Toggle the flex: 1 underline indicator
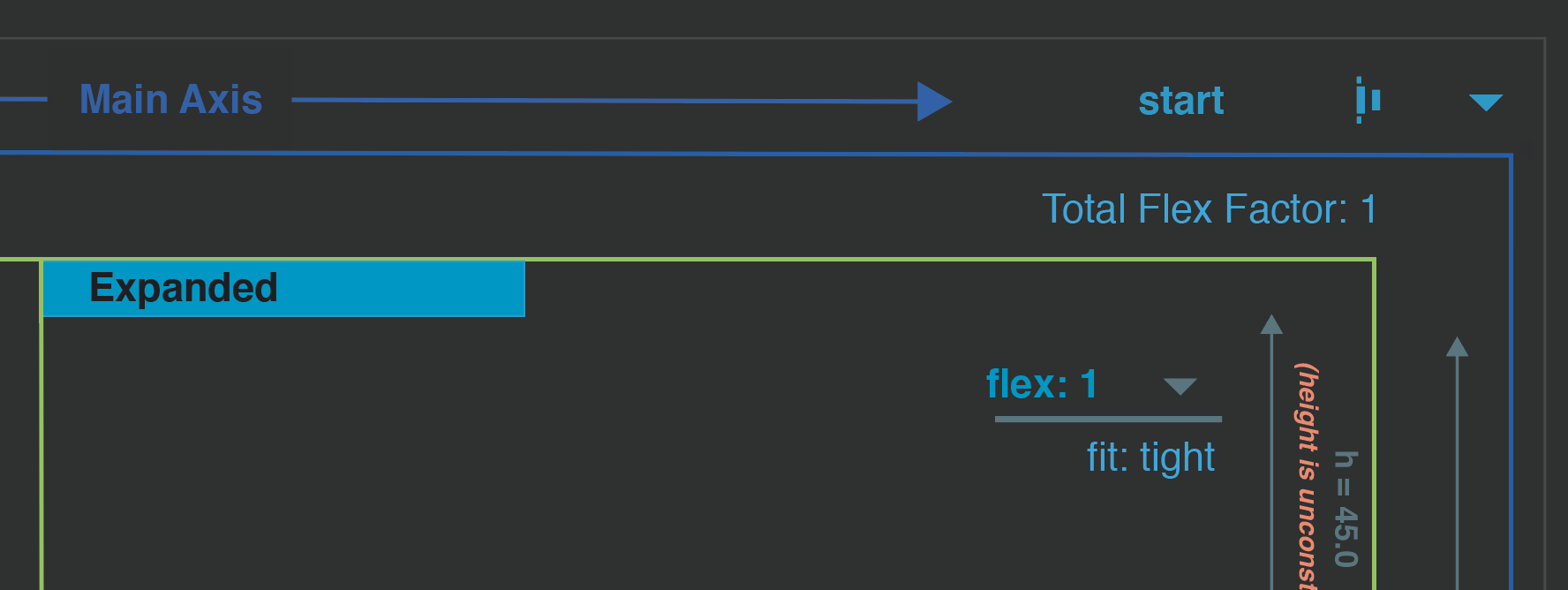The height and width of the screenshot is (590, 1568). tap(1109, 420)
